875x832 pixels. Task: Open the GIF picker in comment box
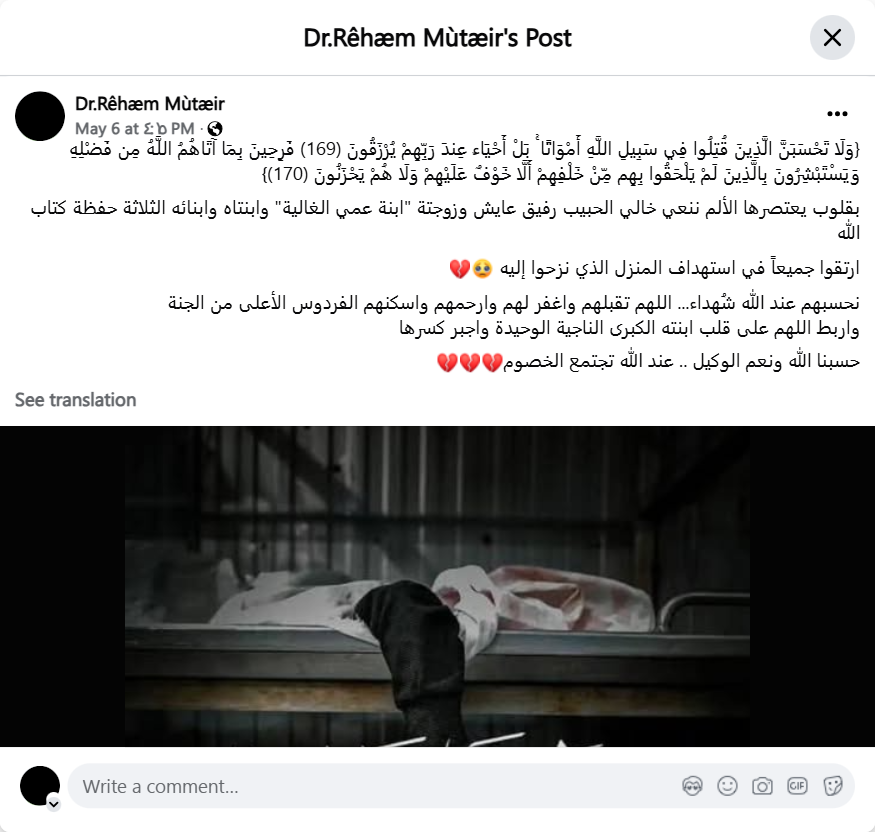797,786
